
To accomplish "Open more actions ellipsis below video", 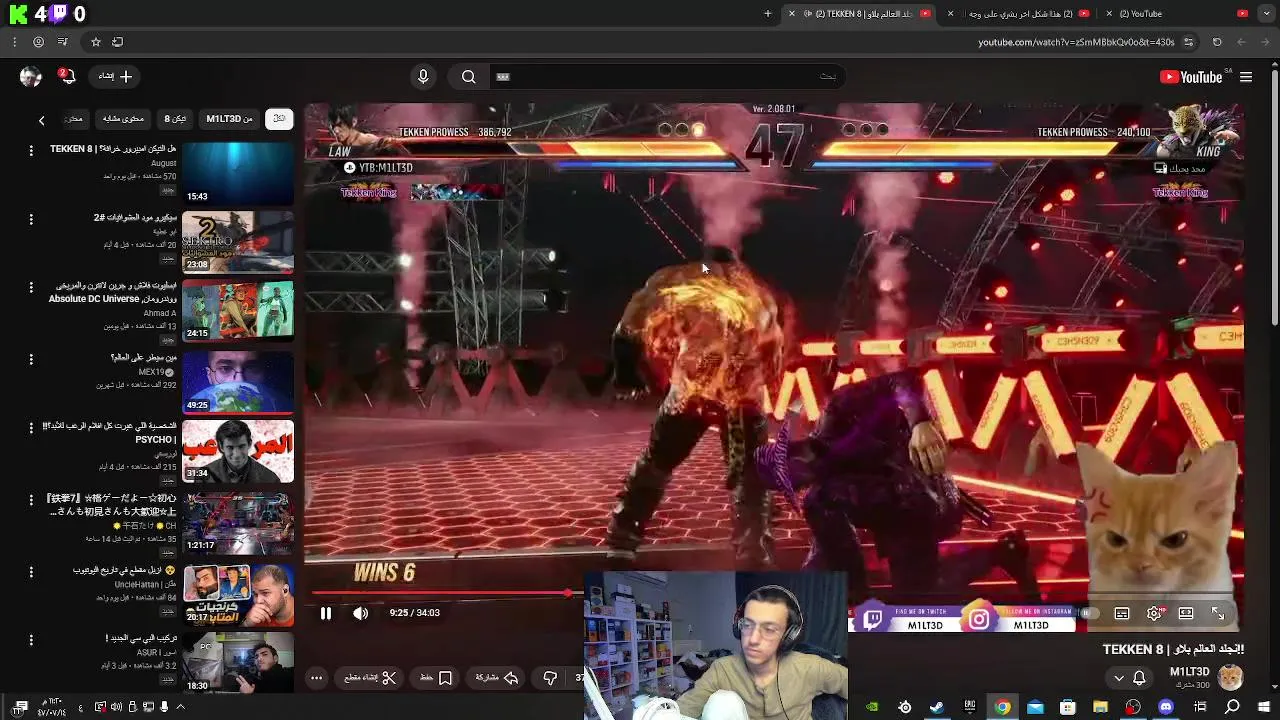I will 316,678.
